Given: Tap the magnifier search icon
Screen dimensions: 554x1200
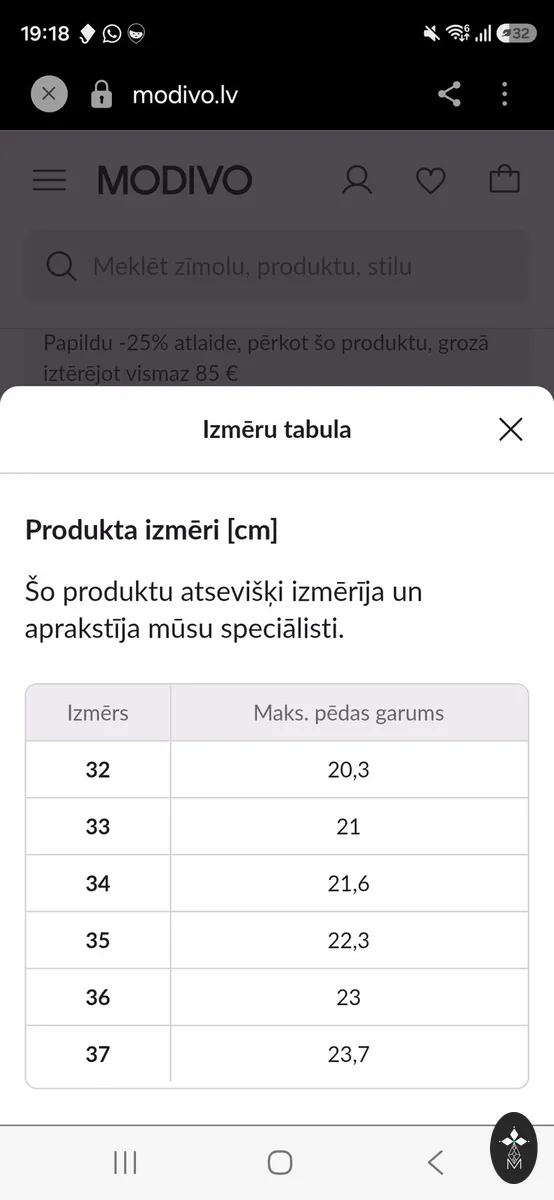Looking at the screenshot, I should point(61,267).
